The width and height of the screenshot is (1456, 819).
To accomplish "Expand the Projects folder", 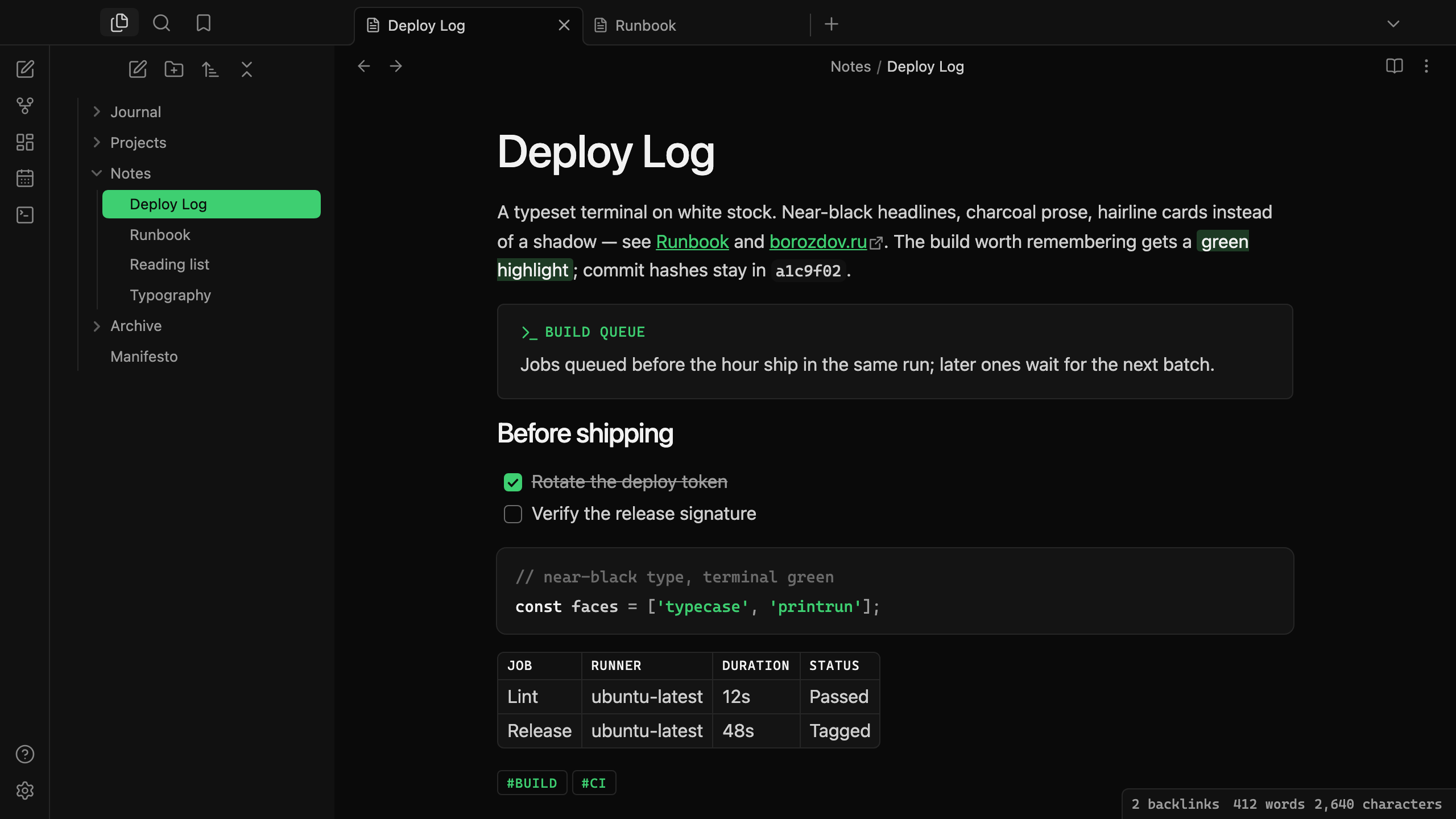I will coord(97,143).
